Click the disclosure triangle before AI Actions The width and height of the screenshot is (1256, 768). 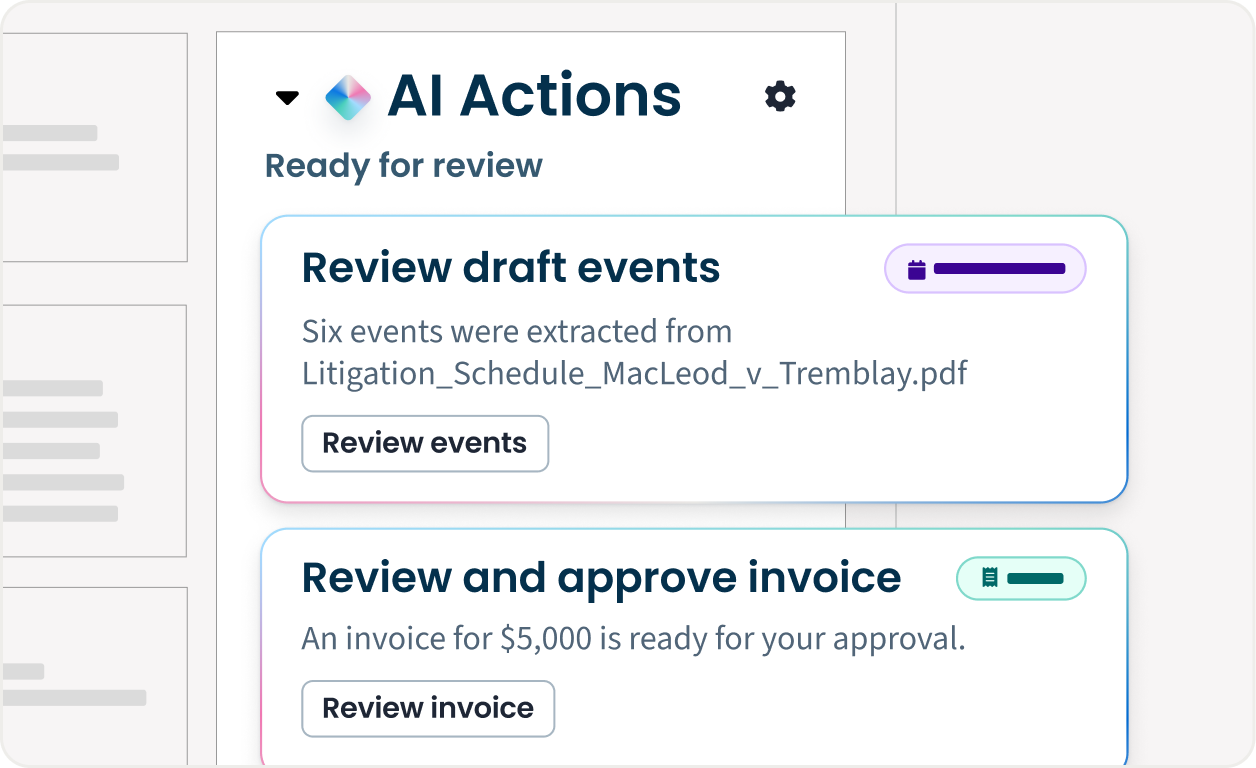pyautogui.click(x=287, y=98)
